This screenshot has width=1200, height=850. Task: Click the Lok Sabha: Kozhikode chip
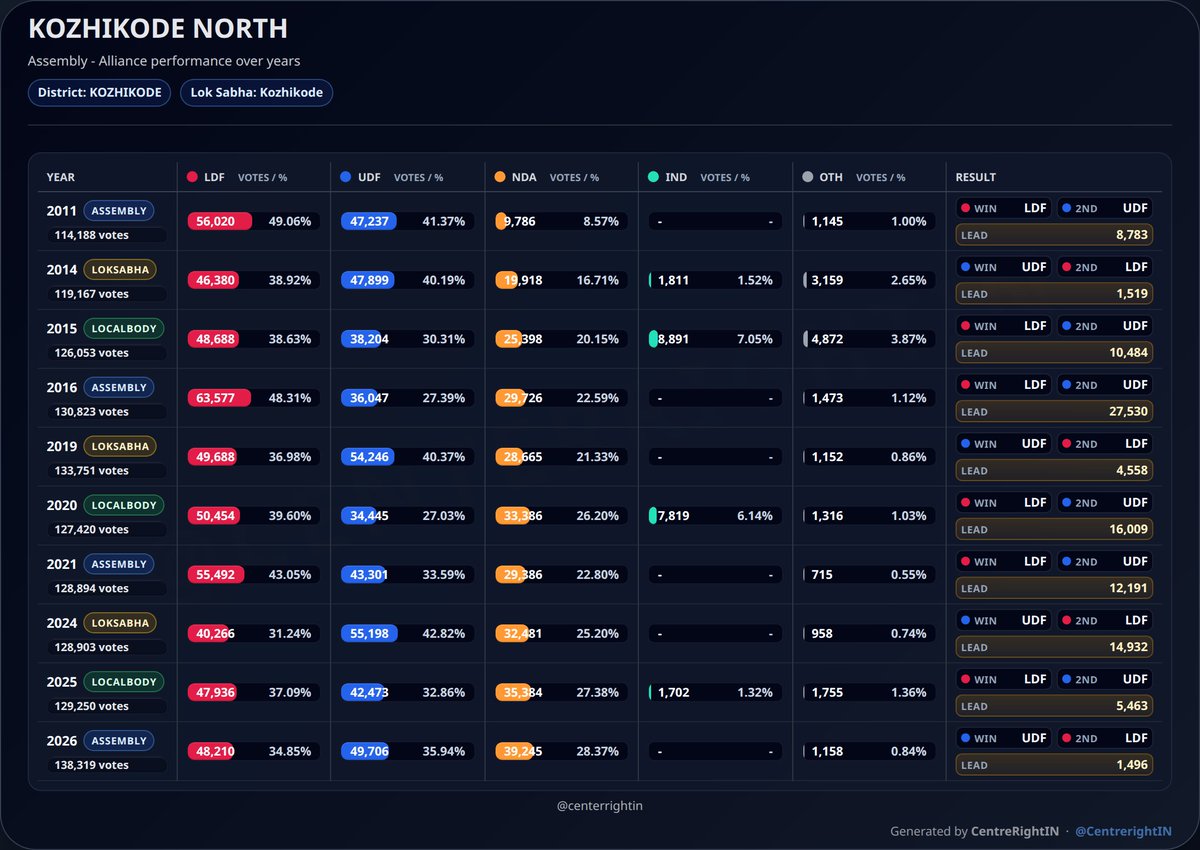(x=256, y=92)
